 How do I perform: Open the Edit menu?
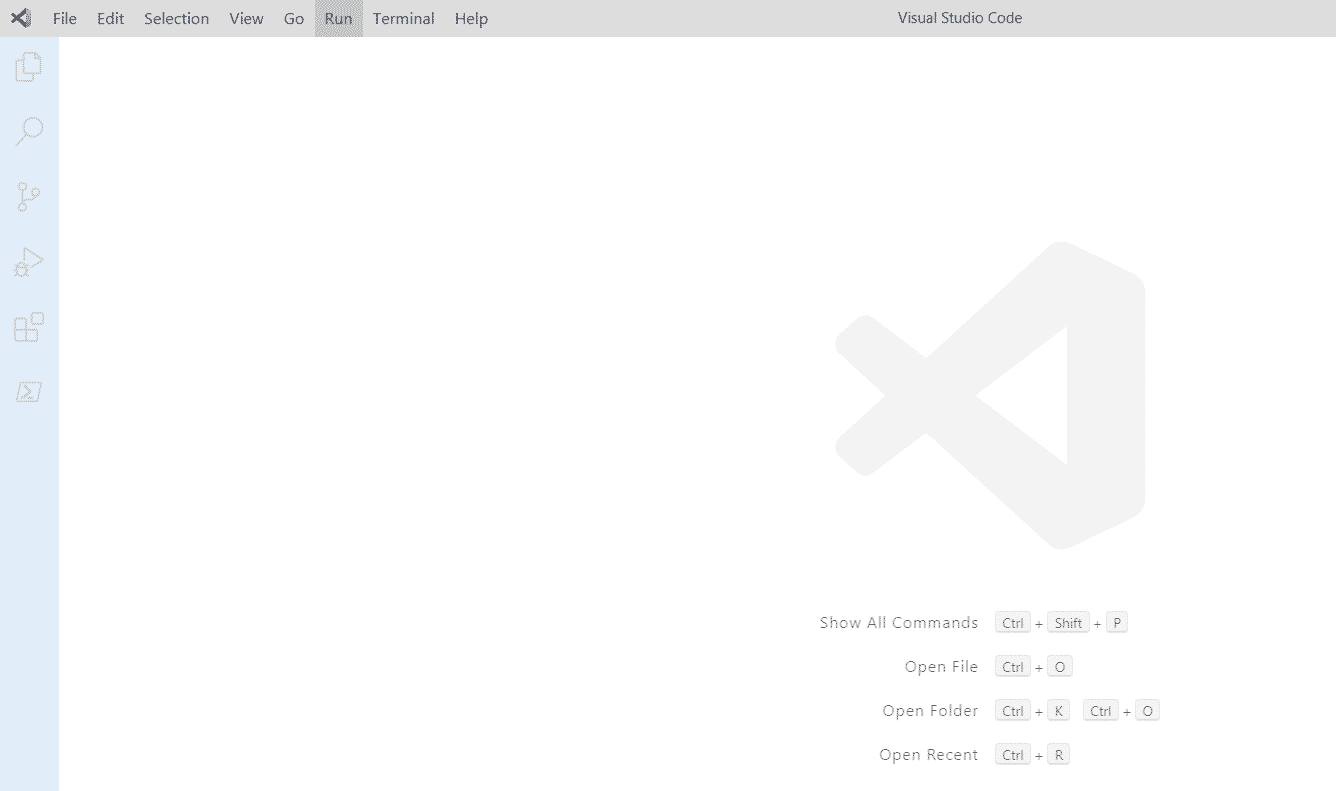coord(110,18)
